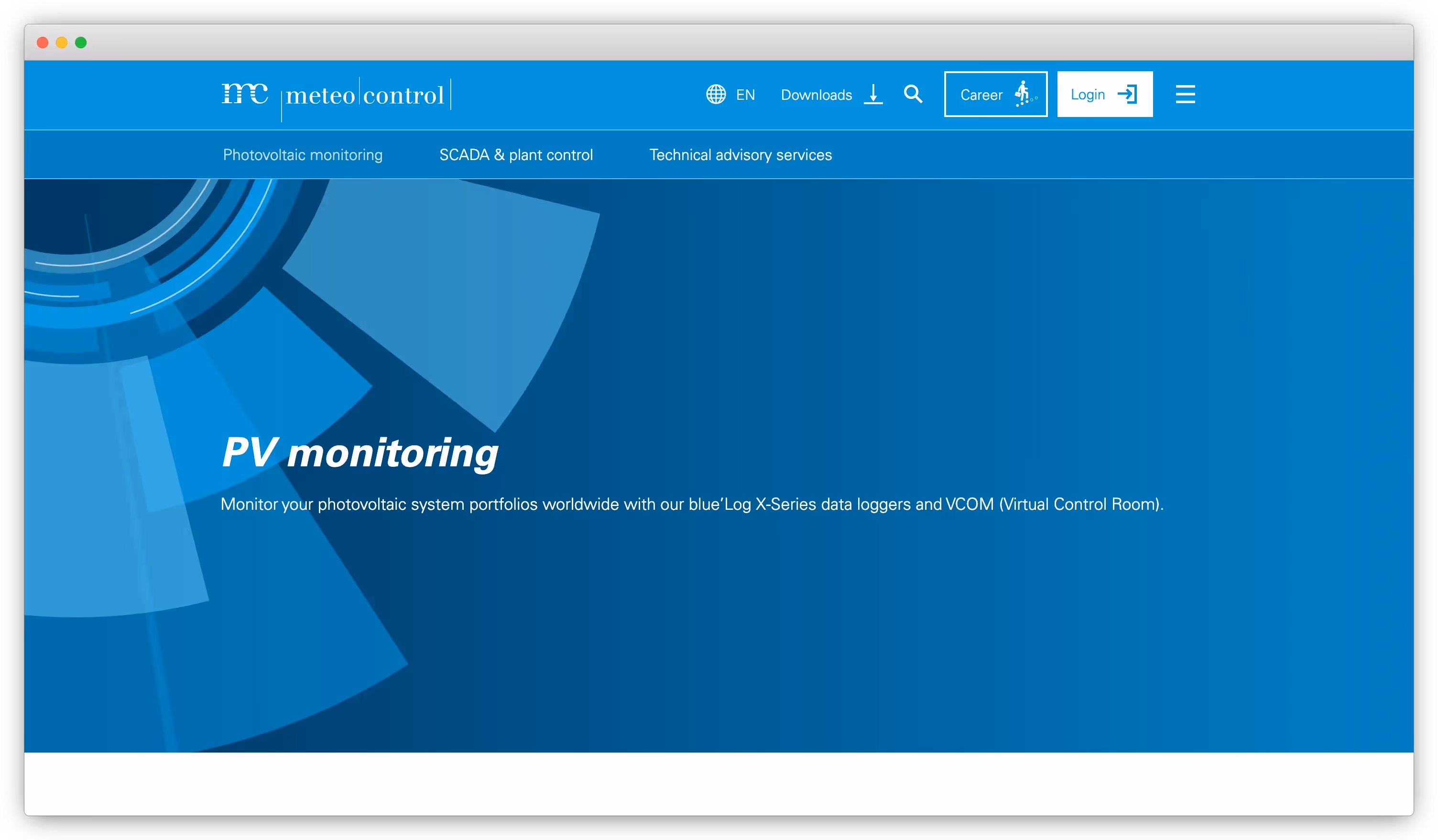Click the Career button
The width and height of the screenshot is (1438, 840).
pyautogui.click(x=995, y=94)
